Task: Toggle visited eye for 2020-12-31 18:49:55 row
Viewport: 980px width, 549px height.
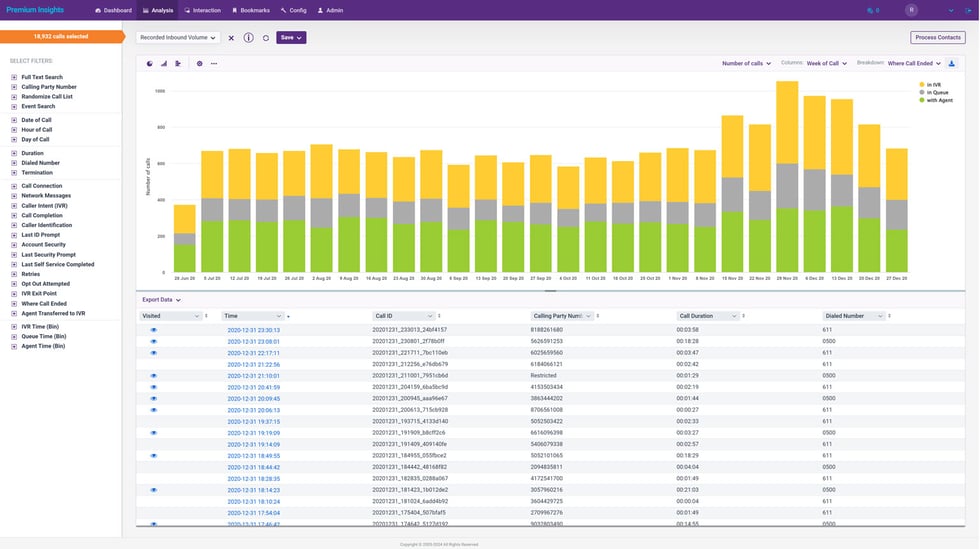Action: tap(154, 456)
